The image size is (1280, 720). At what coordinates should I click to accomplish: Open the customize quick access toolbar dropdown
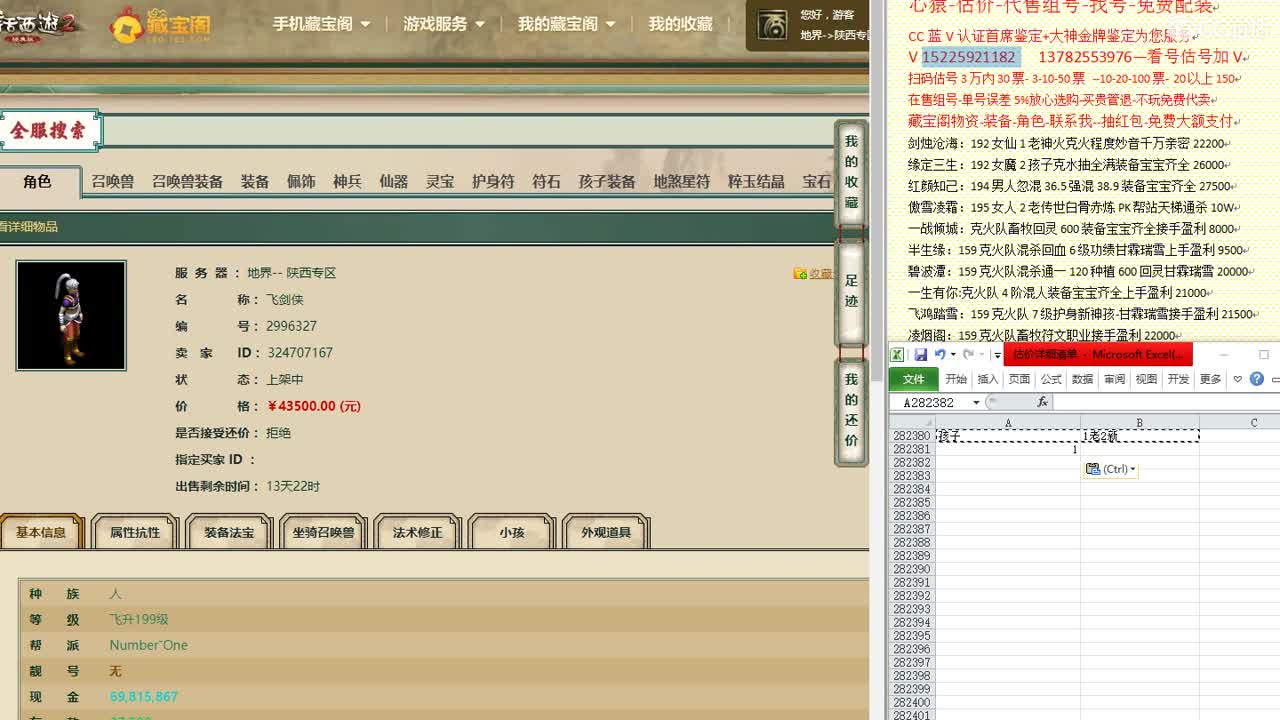pos(997,355)
